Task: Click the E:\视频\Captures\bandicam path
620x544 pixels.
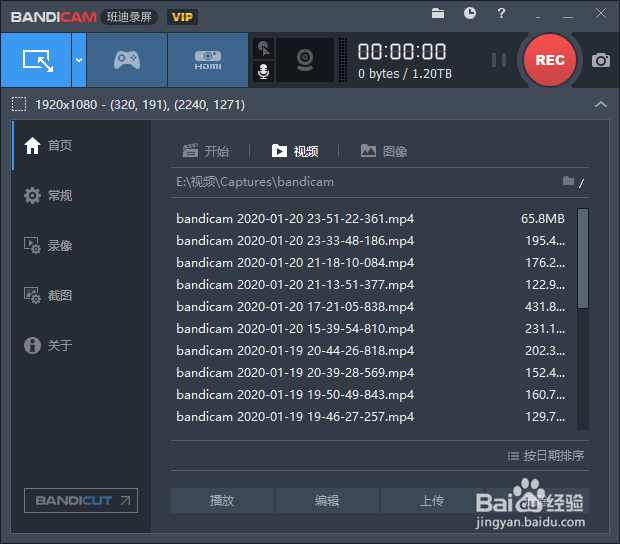Action: click(255, 182)
